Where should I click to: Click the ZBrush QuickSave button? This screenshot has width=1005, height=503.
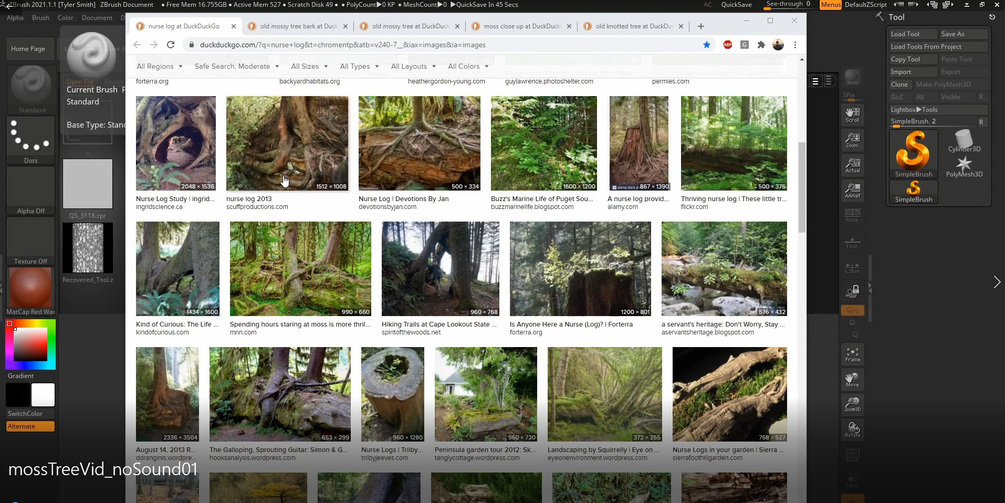(x=736, y=4)
